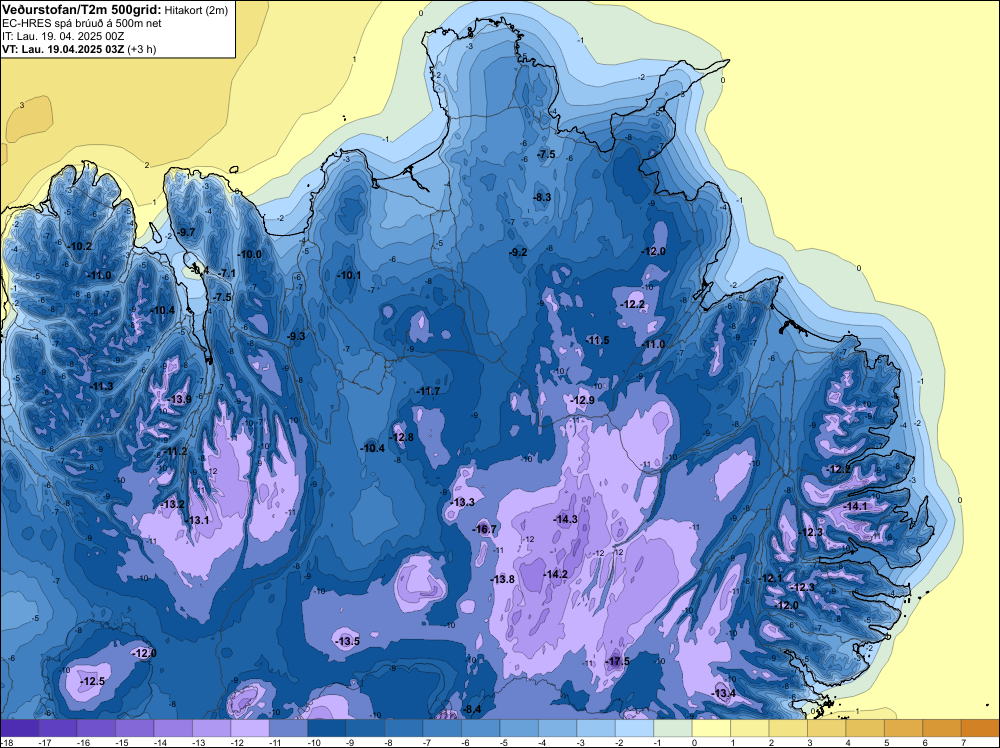Click the -12.1 temperature label
The image size is (1000, 748).
(x=771, y=578)
